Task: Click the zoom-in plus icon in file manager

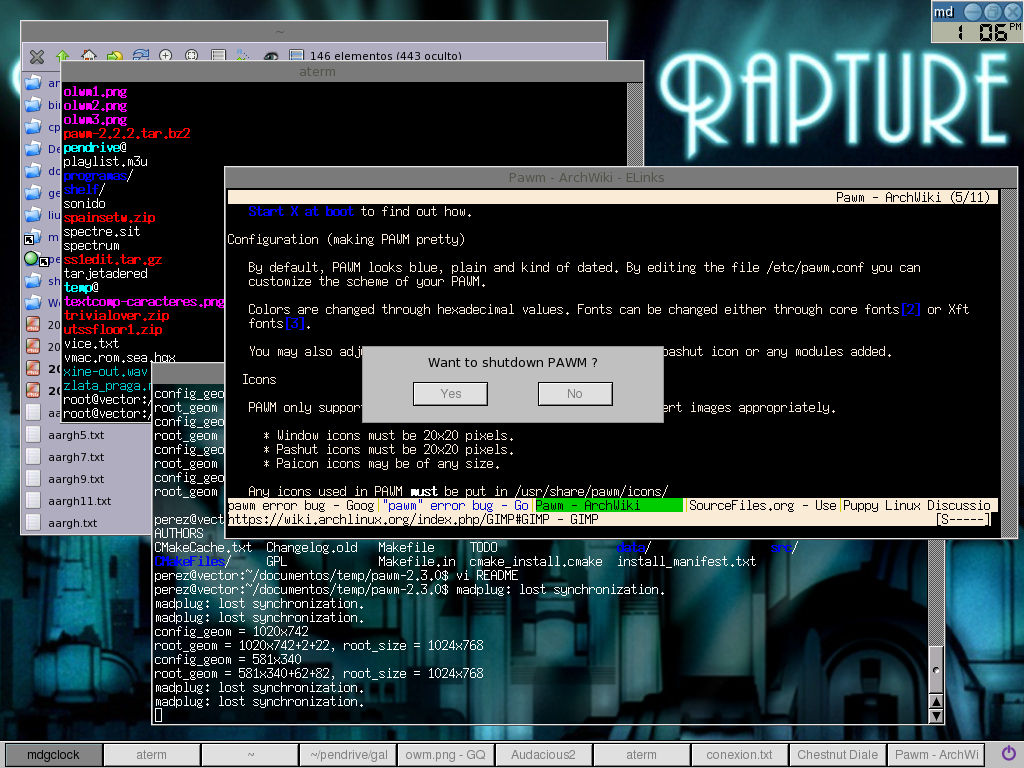Action: pyautogui.click(x=166, y=56)
